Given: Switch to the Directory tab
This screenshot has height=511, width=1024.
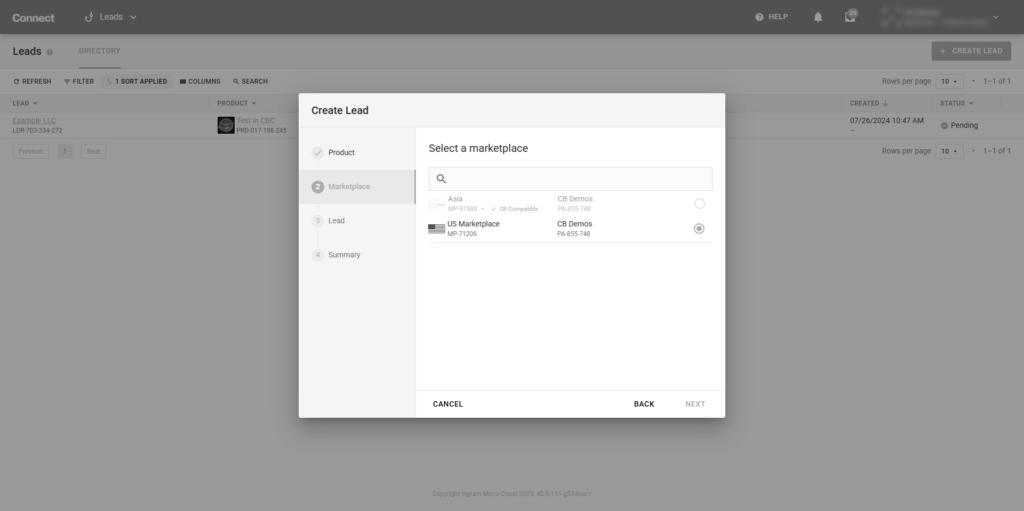Looking at the screenshot, I should (x=99, y=51).
